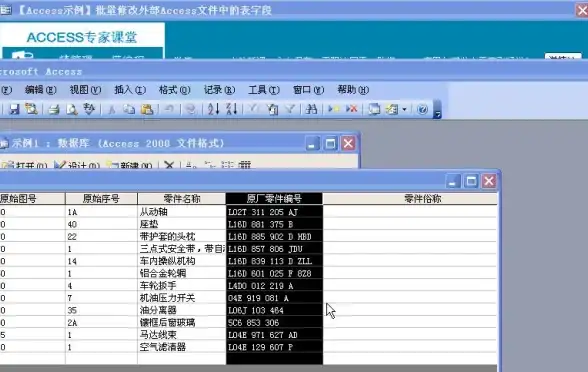Select the 零件名称 column header
The image size is (588, 372).
[182, 199]
